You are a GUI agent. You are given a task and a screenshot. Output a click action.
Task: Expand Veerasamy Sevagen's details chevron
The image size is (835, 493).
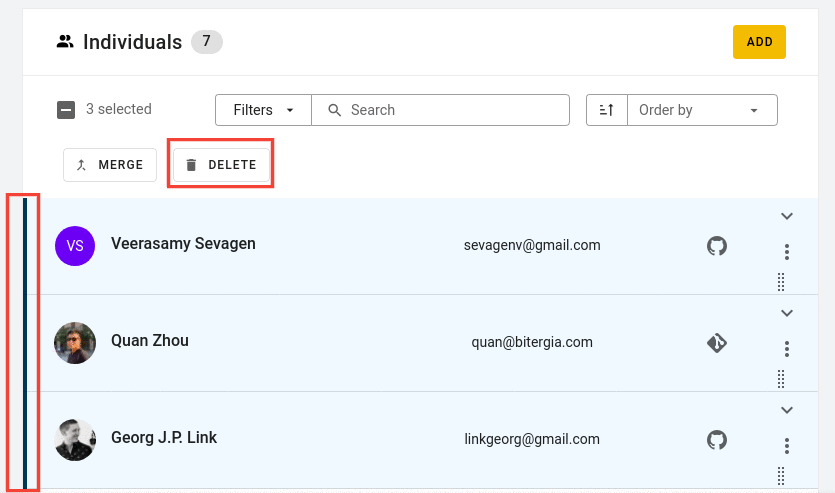pyautogui.click(x=787, y=216)
